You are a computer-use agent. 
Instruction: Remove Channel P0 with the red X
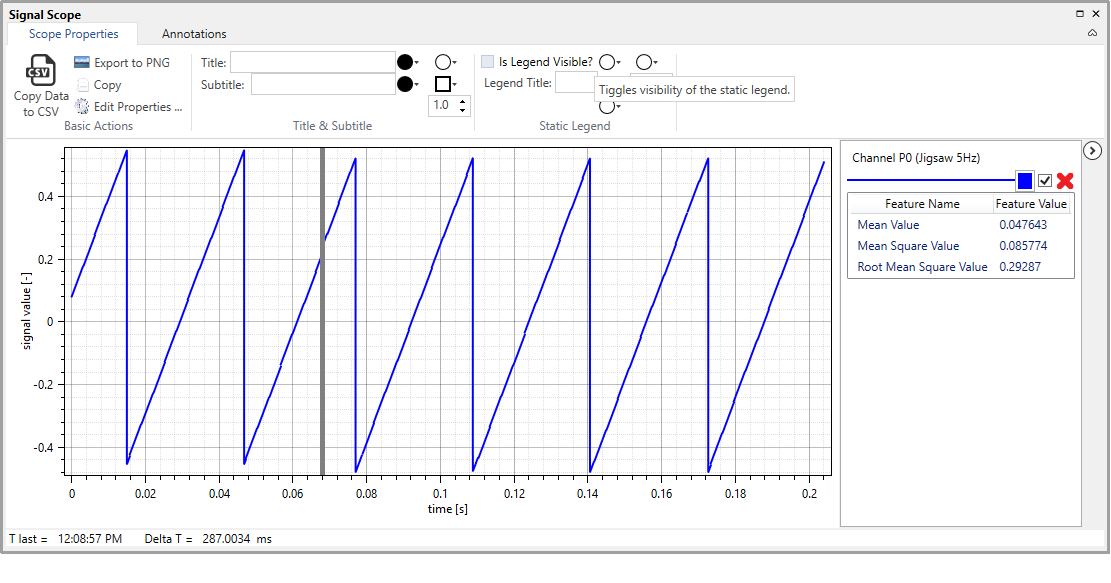(x=1065, y=181)
